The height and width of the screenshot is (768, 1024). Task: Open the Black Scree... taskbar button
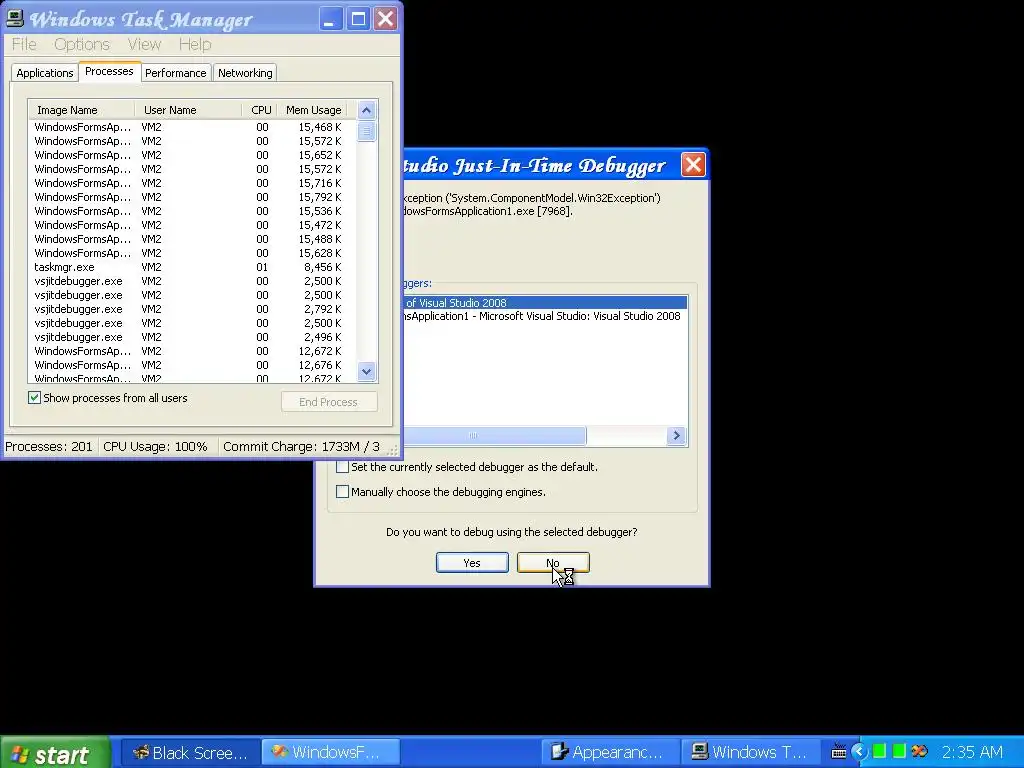[190, 752]
